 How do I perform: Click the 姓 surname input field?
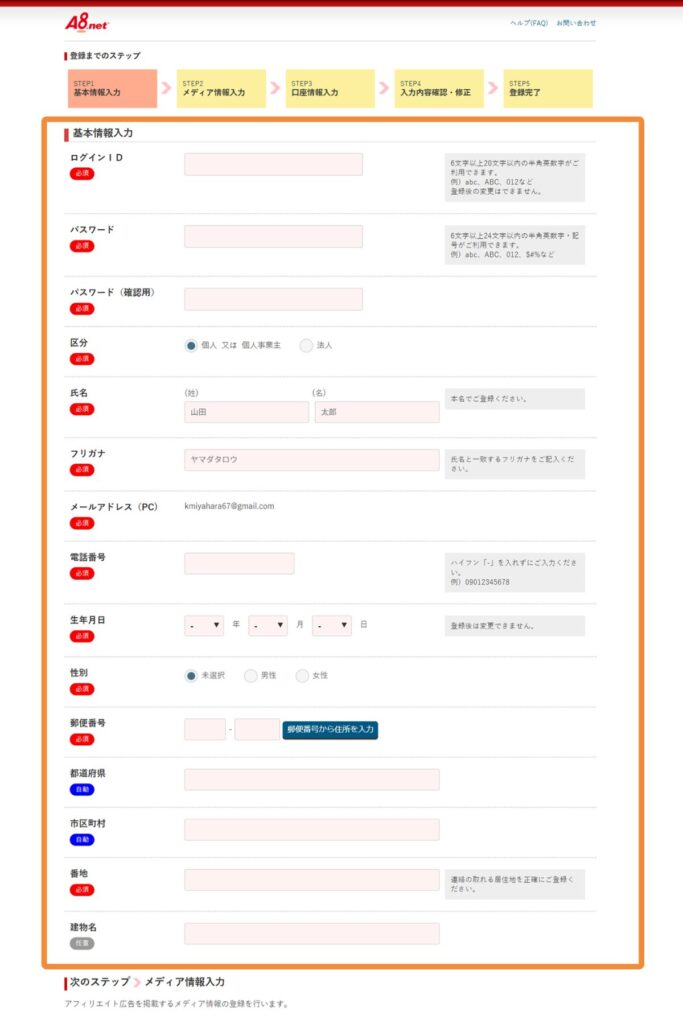click(246, 412)
